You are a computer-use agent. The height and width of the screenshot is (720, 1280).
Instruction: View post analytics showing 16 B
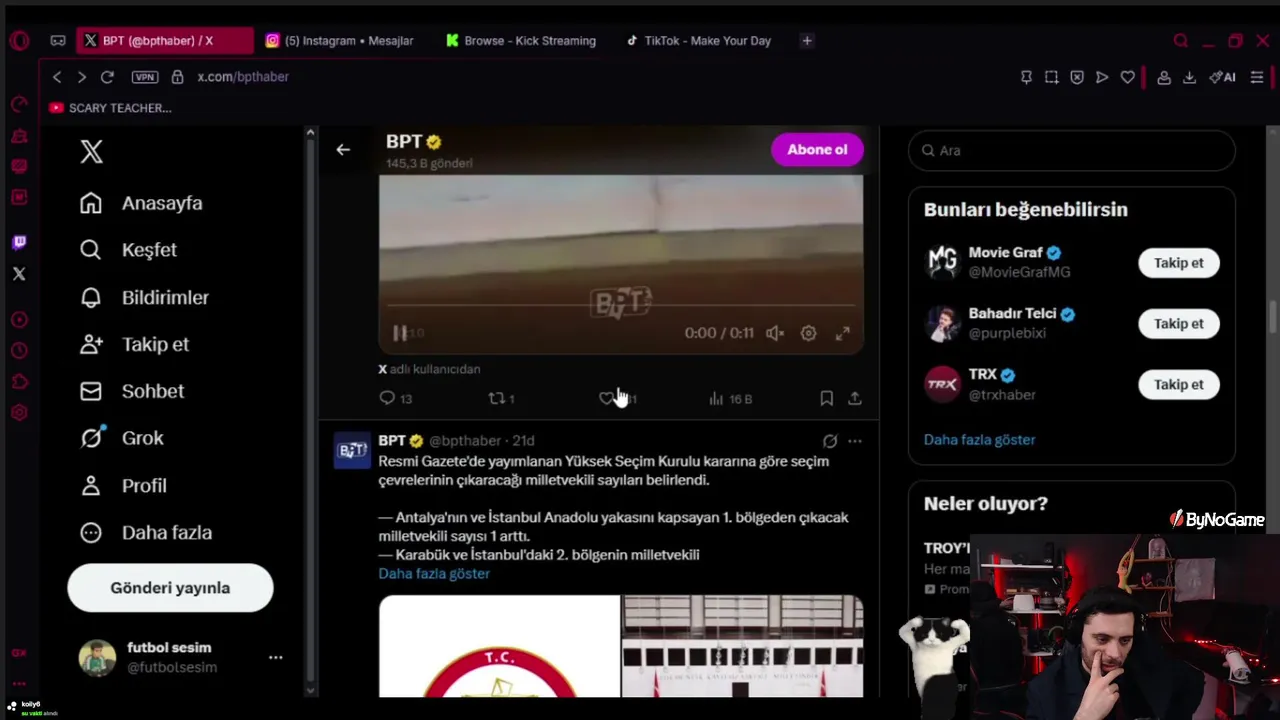730,398
